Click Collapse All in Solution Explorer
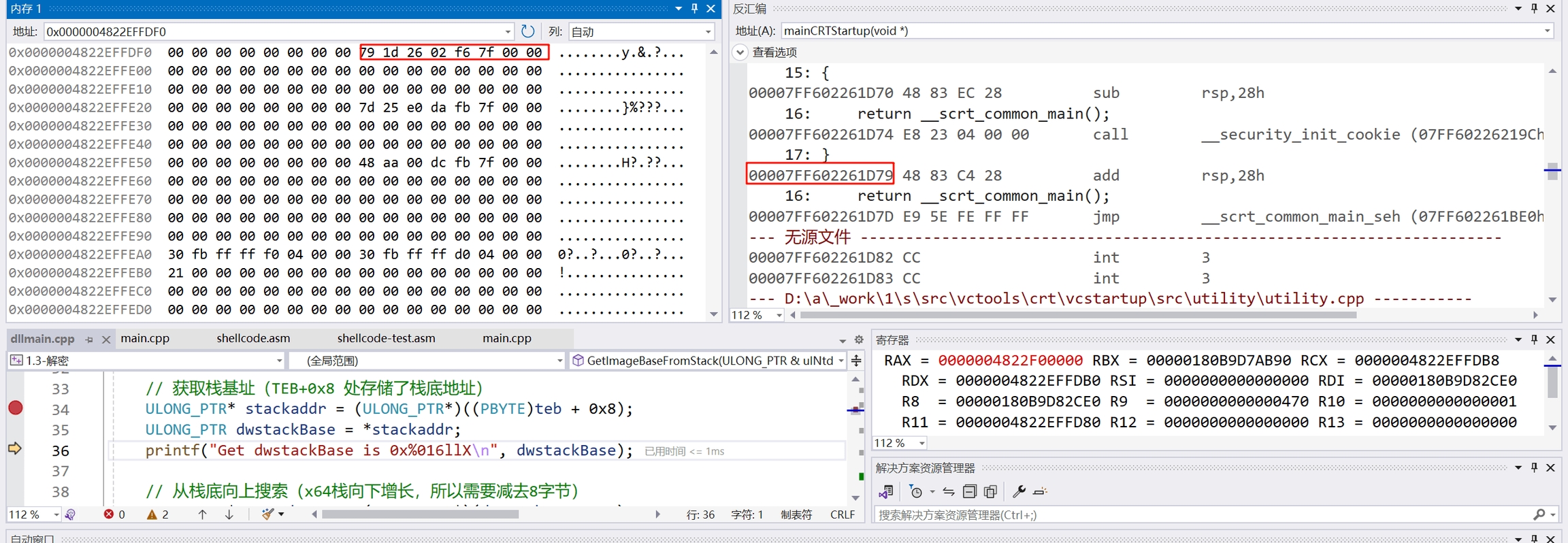The image size is (1568, 543). pos(969,491)
